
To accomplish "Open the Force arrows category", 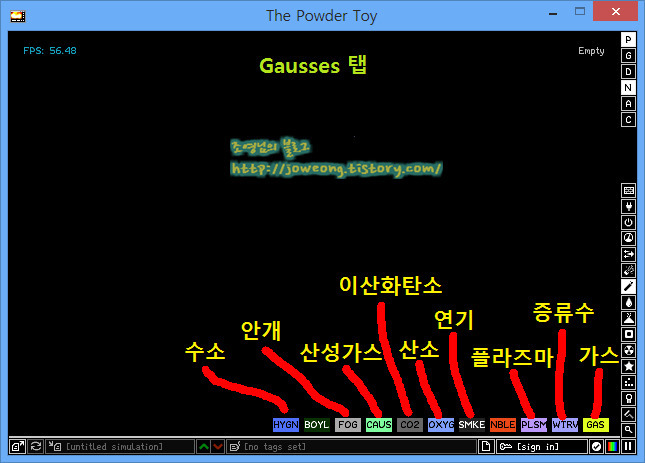I will coord(628,255).
